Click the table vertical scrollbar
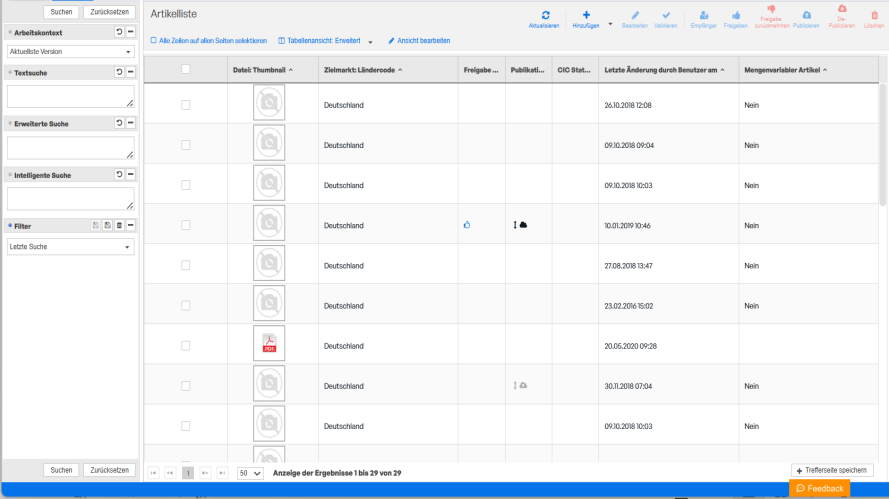The height and width of the screenshot is (499, 889). pyautogui.click(x=882, y=145)
